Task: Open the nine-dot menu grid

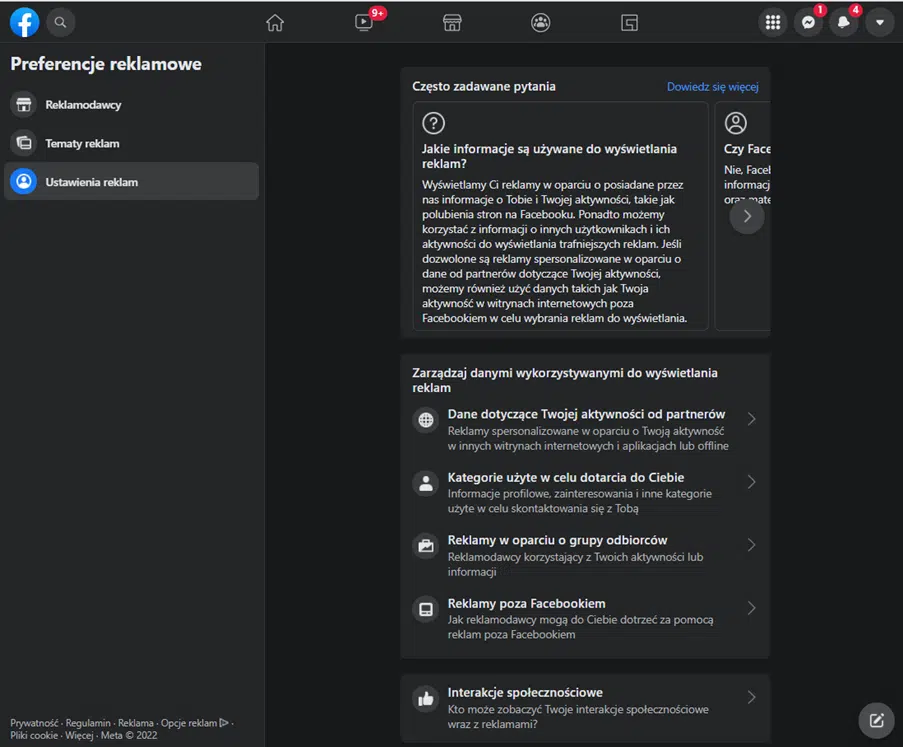Action: click(773, 22)
